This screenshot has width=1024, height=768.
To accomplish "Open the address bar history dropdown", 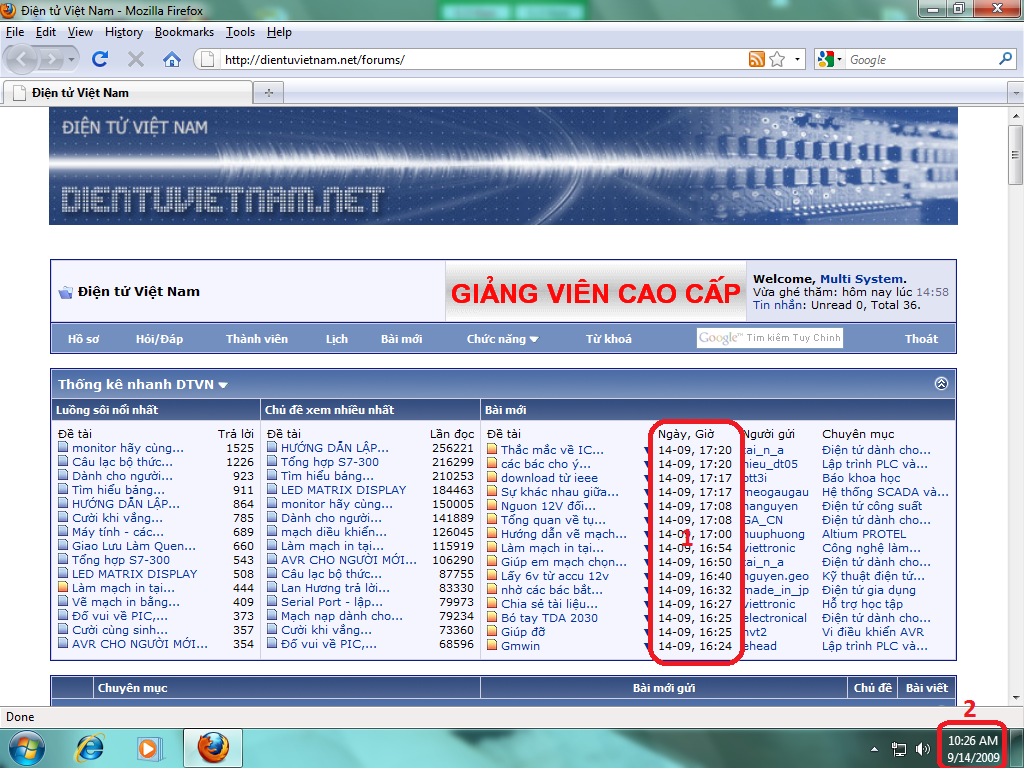I will [x=797, y=59].
